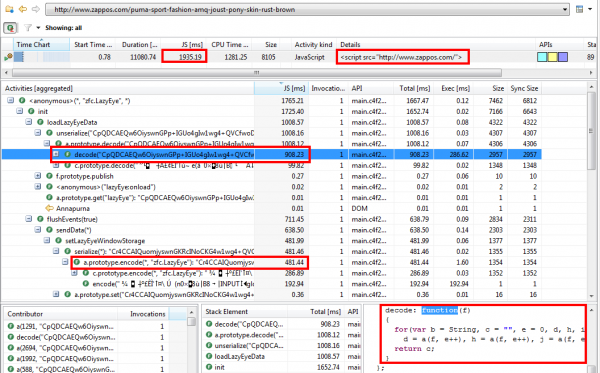Click the green icon of f.prototype.publish row
This screenshot has width=600, height=373.
click(49, 176)
